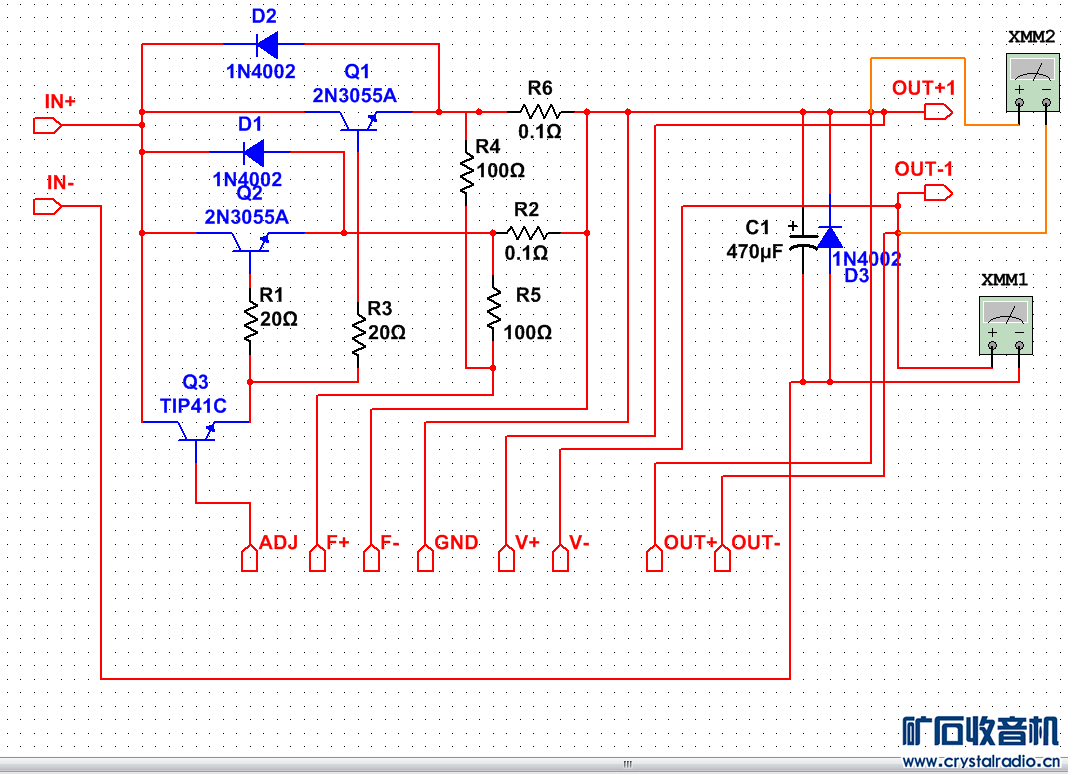Select the GND connector pin
The image size is (1068, 774).
[426, 558]
